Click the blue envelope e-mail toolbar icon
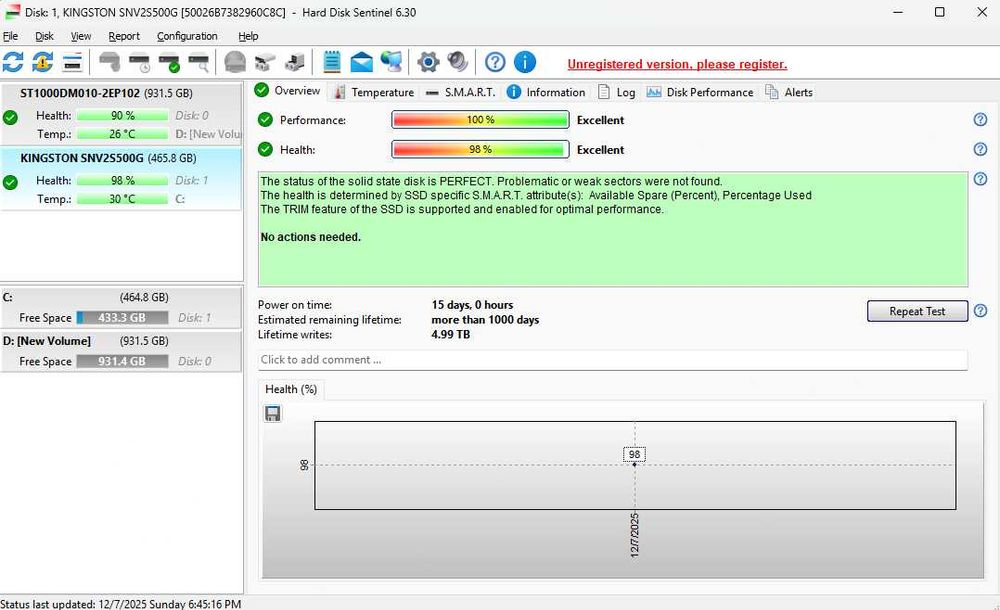 tap(362, 62)
